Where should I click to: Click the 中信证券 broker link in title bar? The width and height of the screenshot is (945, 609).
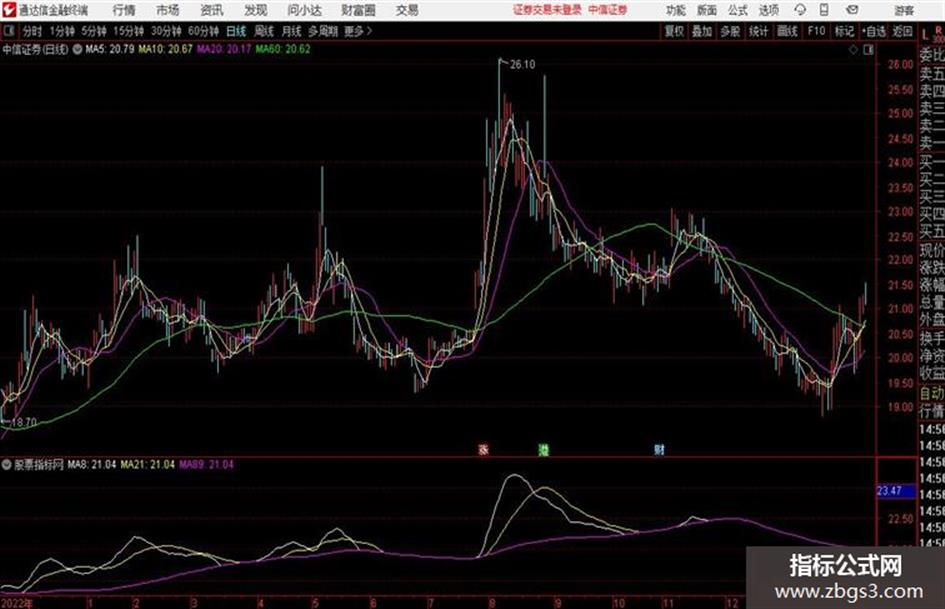point(608,10)
